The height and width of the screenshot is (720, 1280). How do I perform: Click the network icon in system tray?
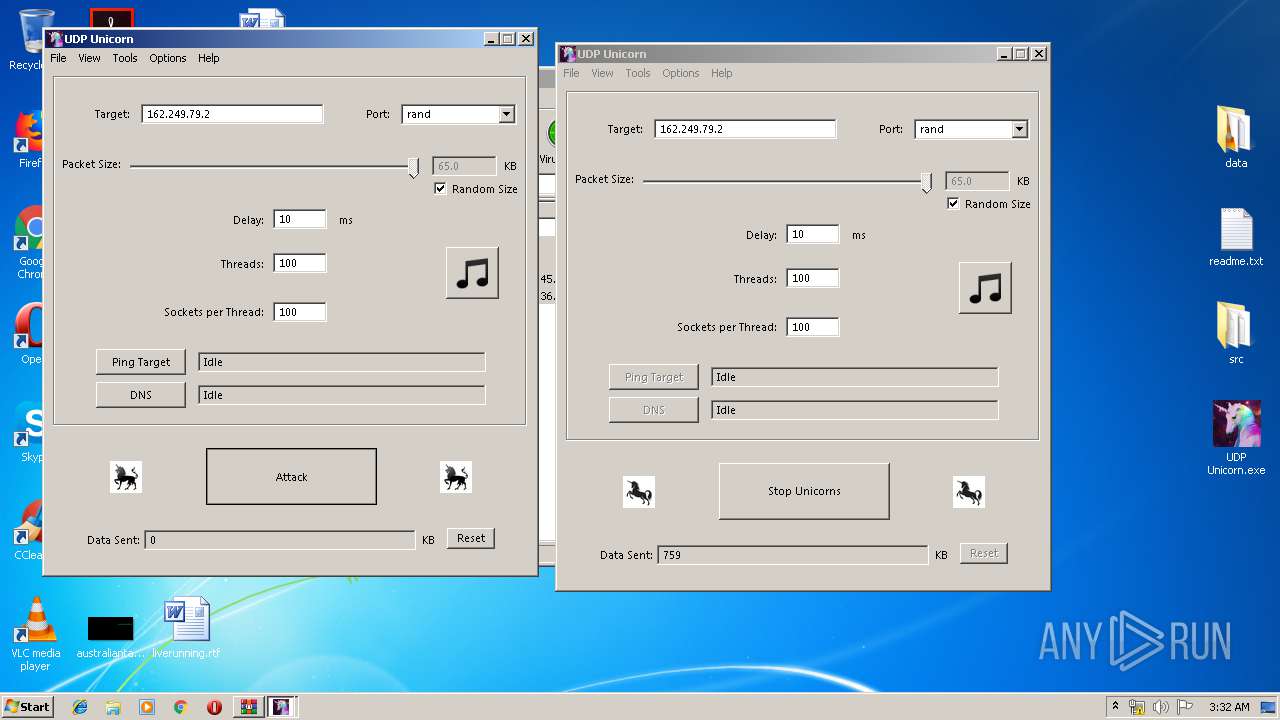point(1137,707)
